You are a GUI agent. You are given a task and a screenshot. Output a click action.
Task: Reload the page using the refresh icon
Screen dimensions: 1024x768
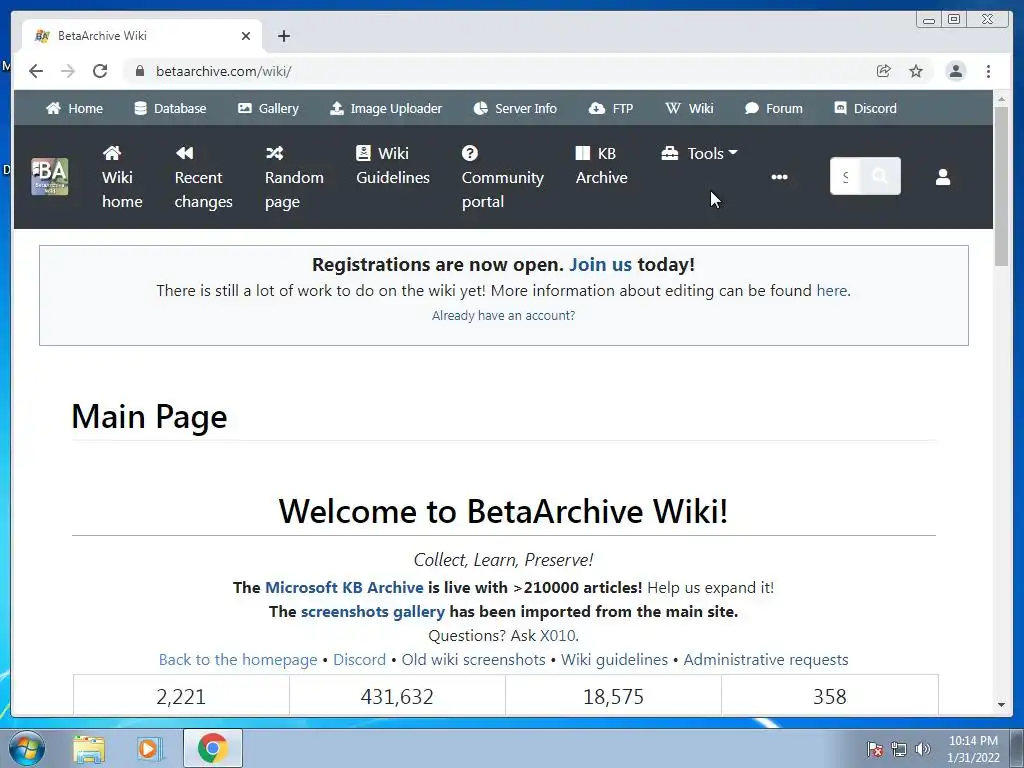100,71
